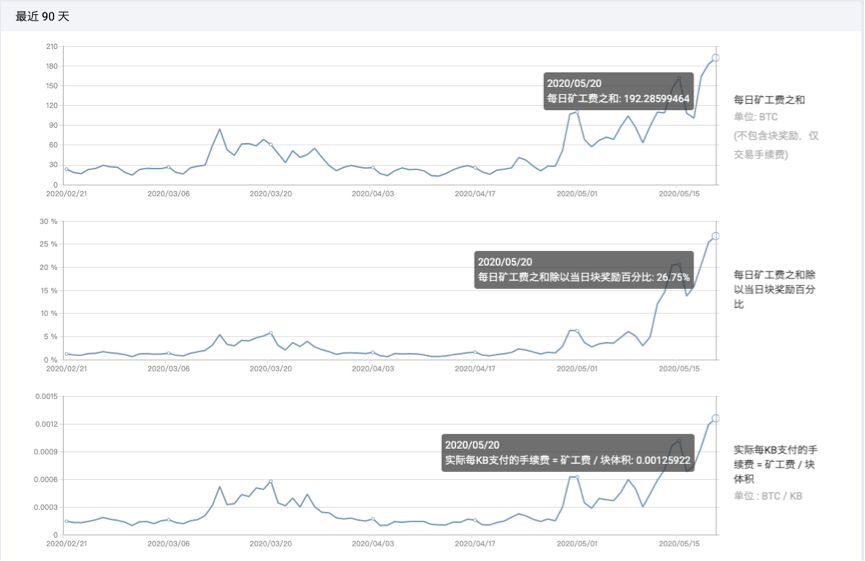Click 2020/04/03 axis label under bottom chart
This screenshot has width=865, height=561.
pos(372,543)
